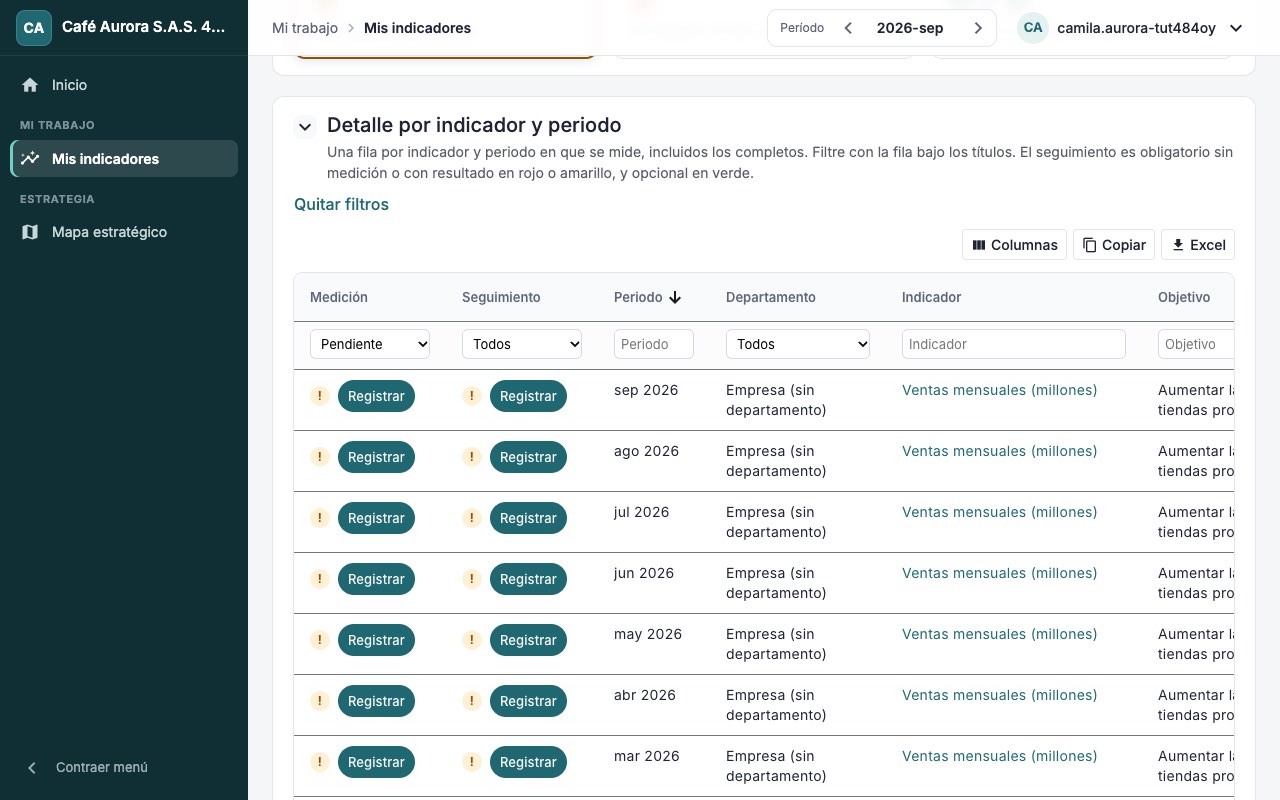Click the Medición column header

339,297
